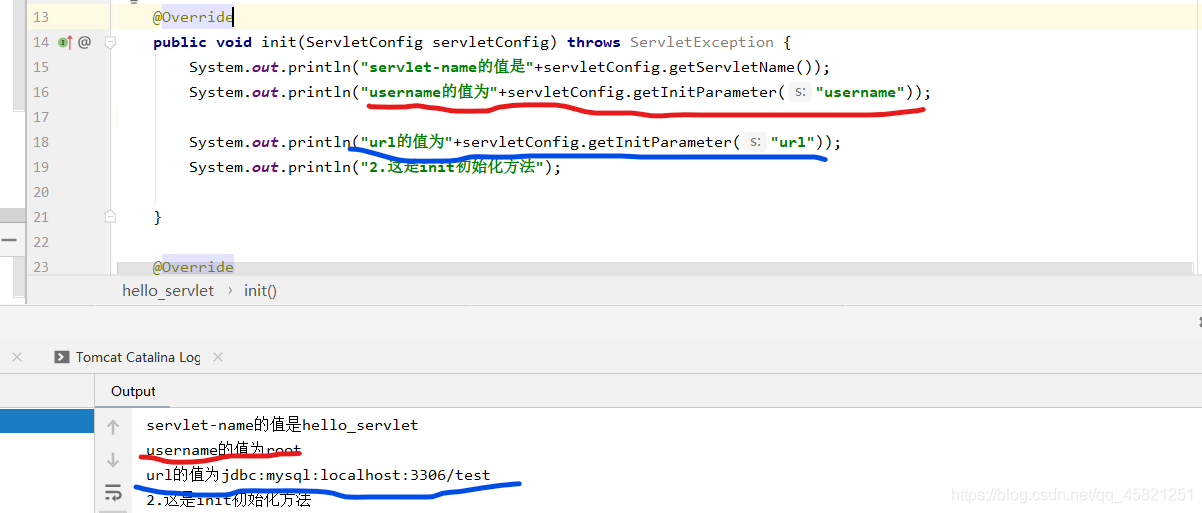Click line number 19 in the gutter
The height and width of the screenshot is (513, 1202).
[39, 167]
